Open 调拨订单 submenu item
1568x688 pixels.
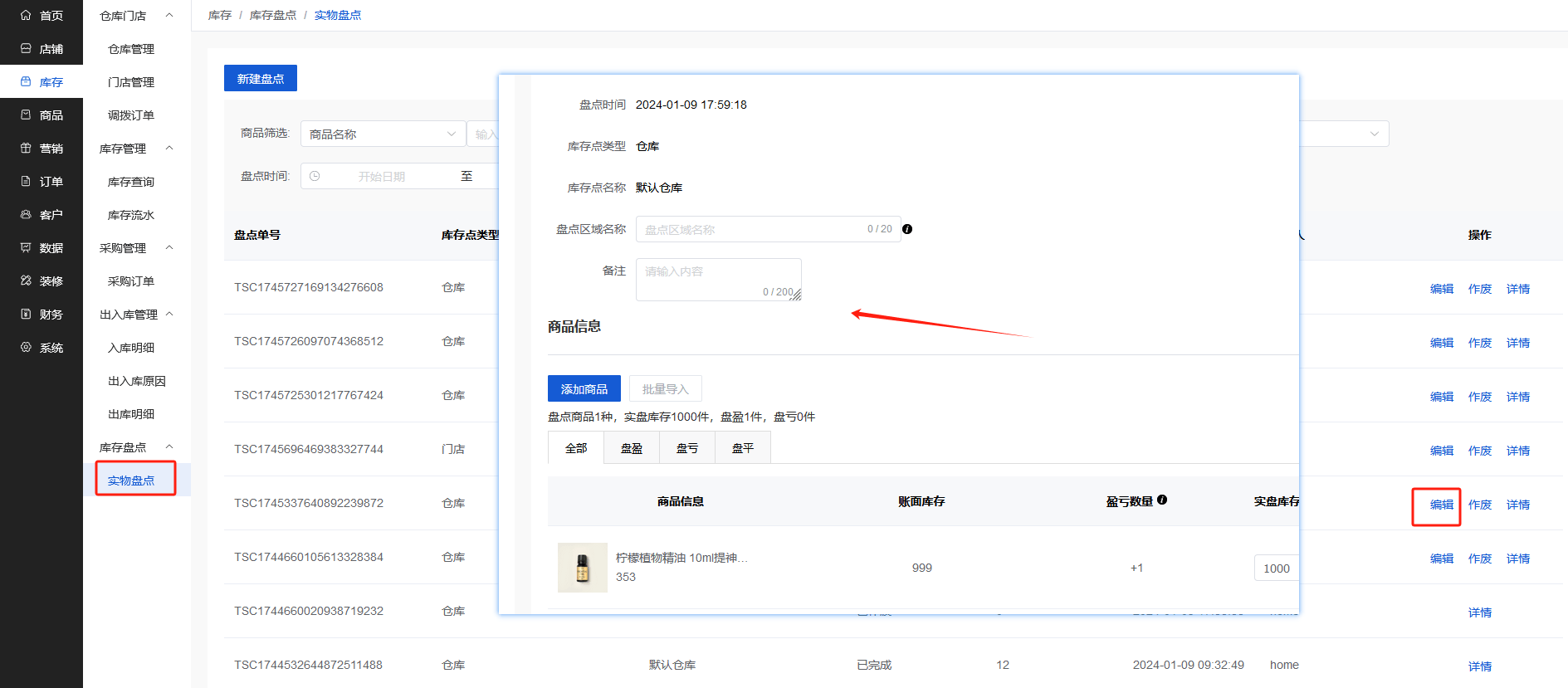(131, 115)
